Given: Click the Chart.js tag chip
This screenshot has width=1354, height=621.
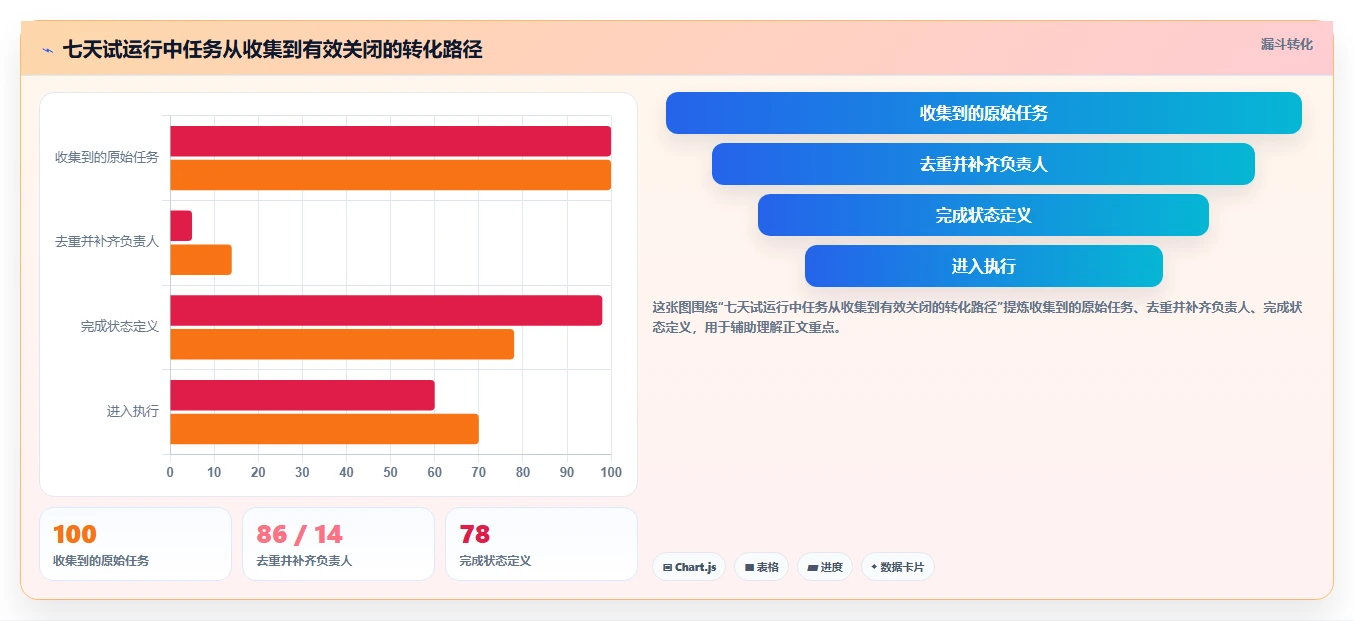Looking at the screenshot, I should (x=689, y=567).
